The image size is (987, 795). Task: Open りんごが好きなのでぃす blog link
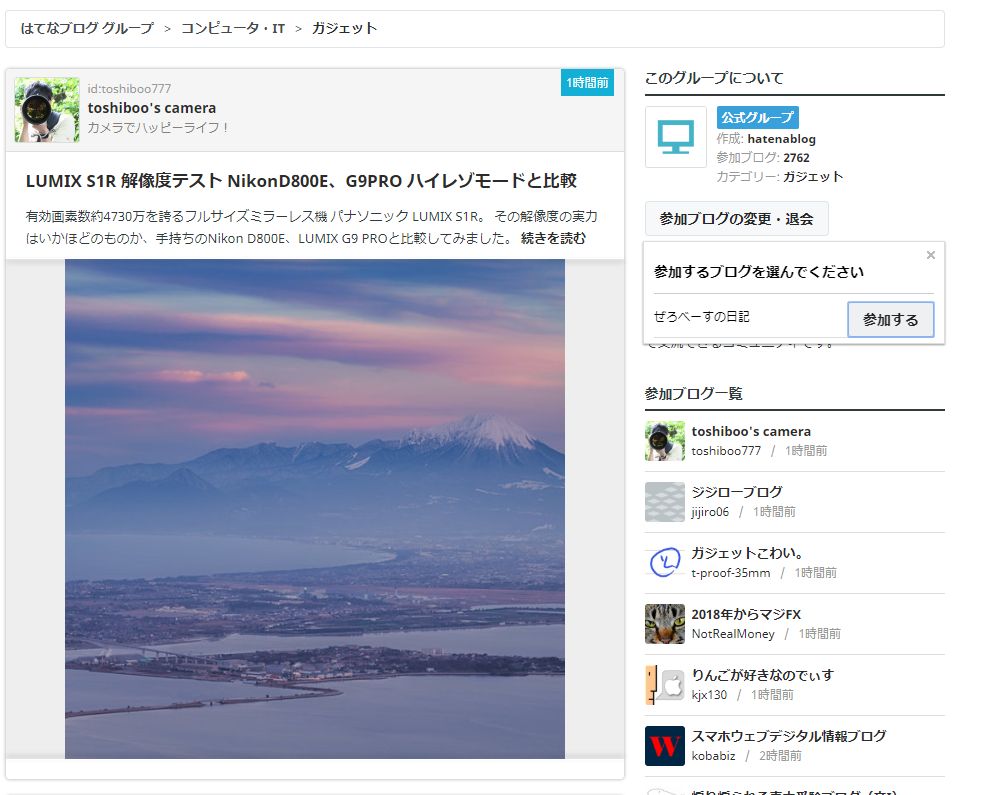point(762,675)
